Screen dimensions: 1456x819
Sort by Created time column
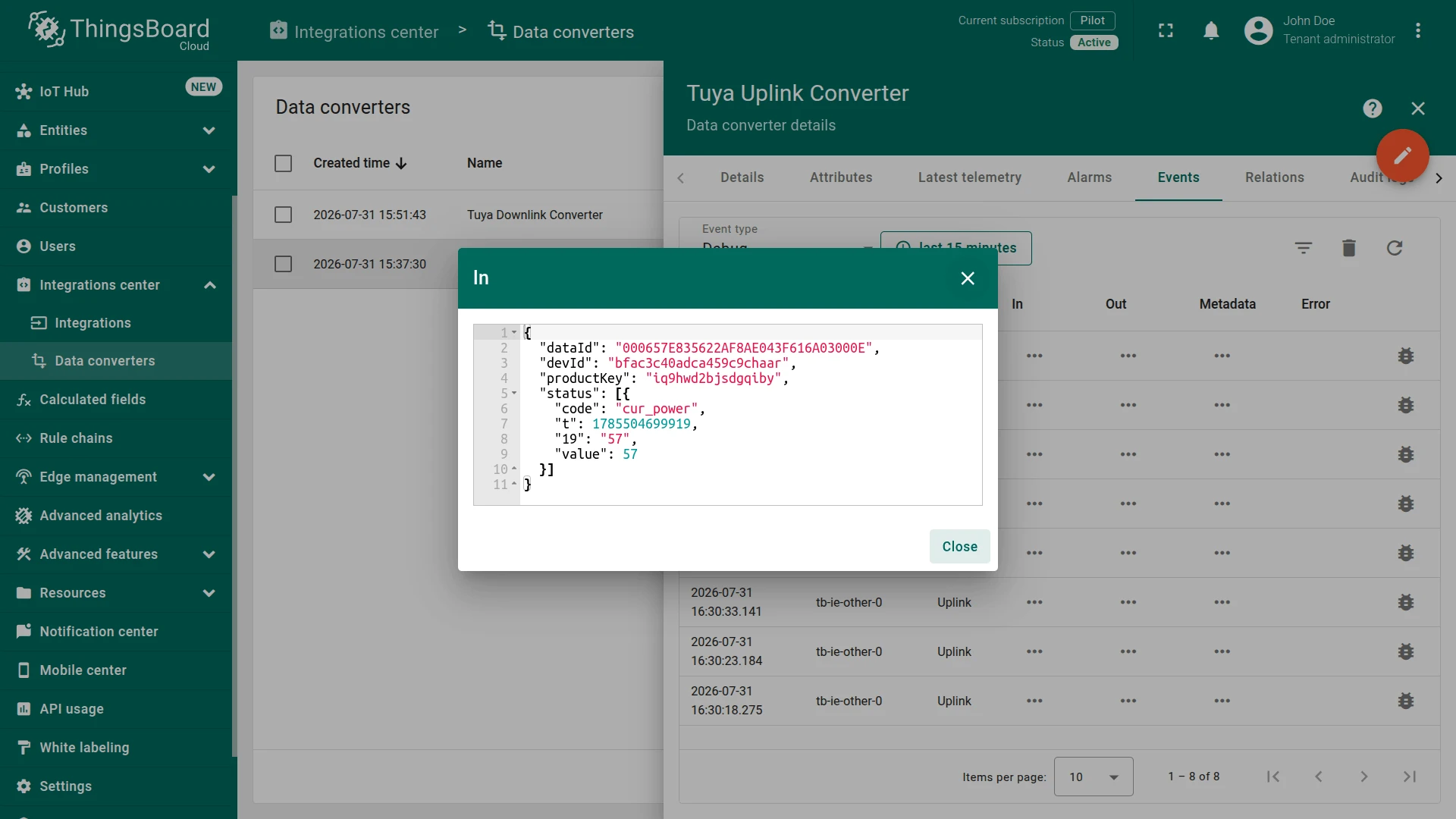(360, 163)
